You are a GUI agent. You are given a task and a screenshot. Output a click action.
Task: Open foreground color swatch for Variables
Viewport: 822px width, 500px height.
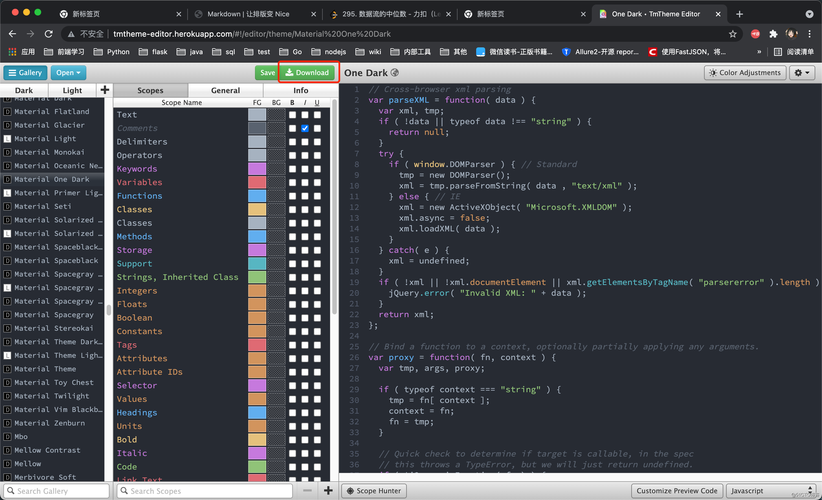[257, 182]
